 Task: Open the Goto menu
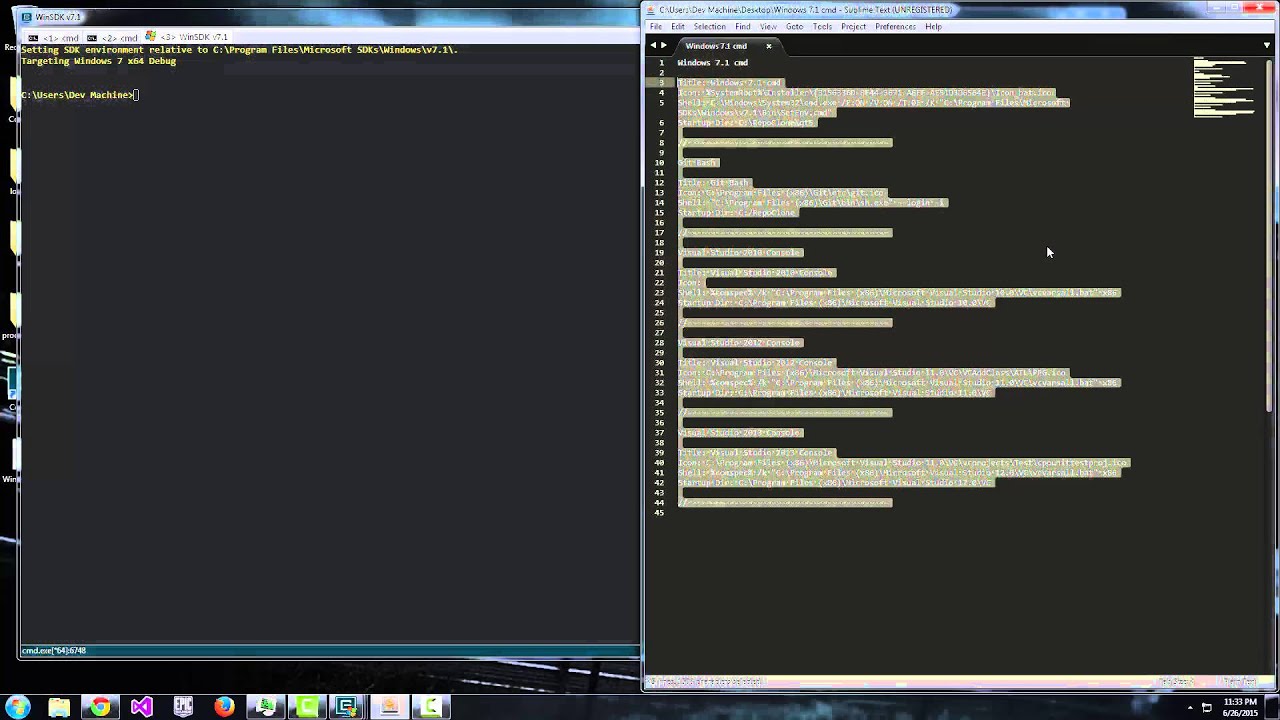click(x=794, y=27)
